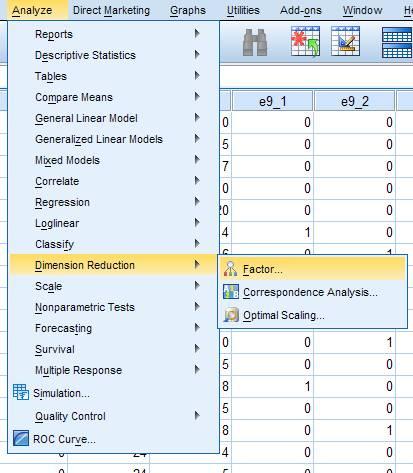This screenshot has height=473, width=413.
Task: Click the ROC Curve icon
Action: click(21, 438)
